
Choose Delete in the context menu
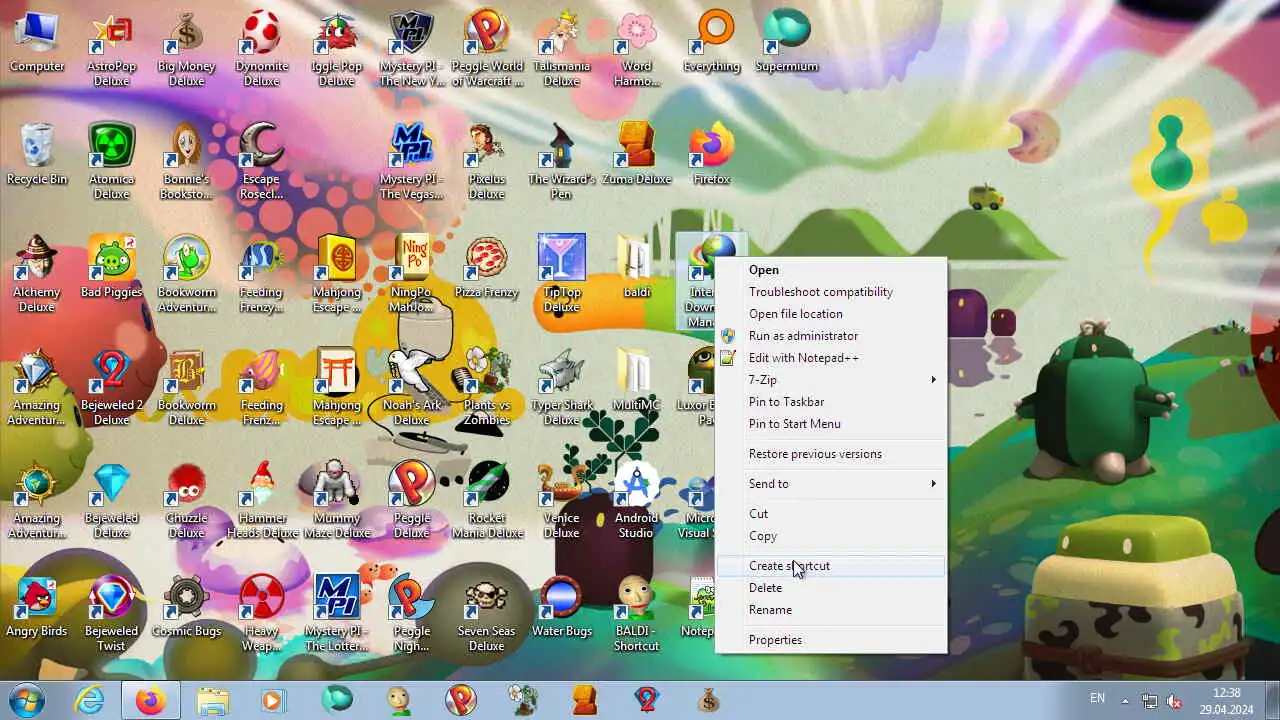coord(831,588)
